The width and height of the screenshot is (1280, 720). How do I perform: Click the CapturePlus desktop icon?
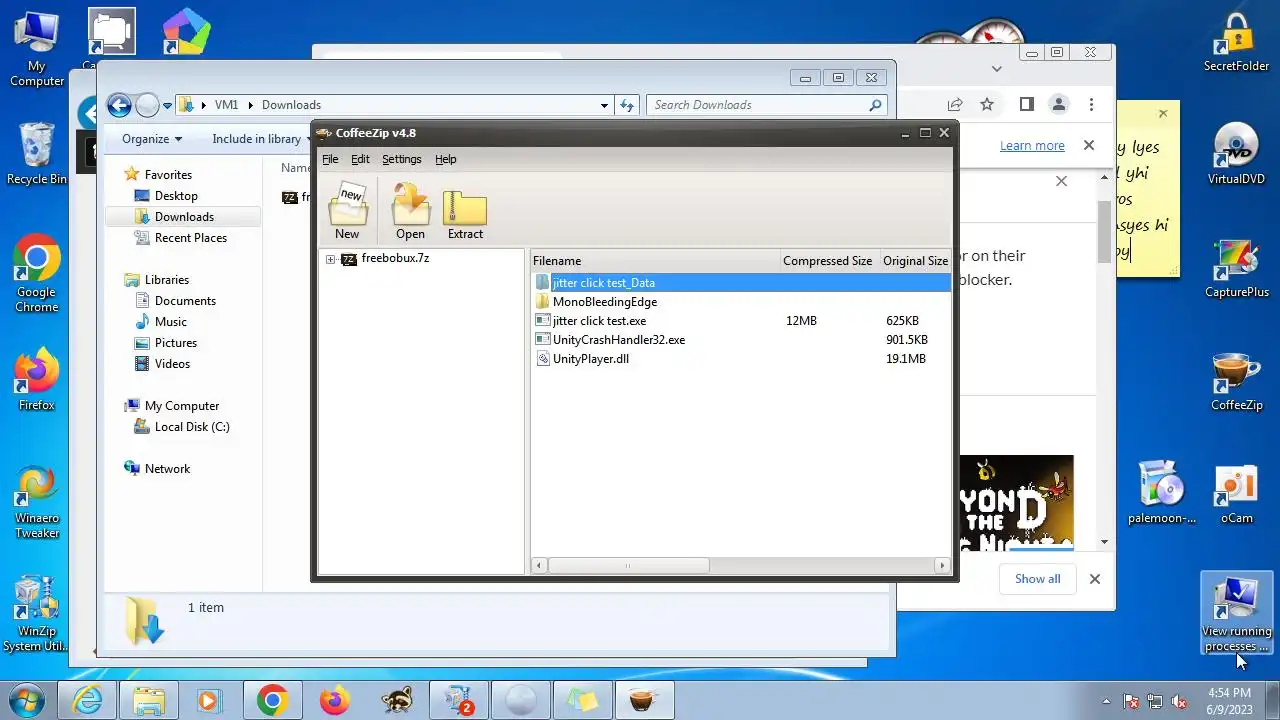1236,268
